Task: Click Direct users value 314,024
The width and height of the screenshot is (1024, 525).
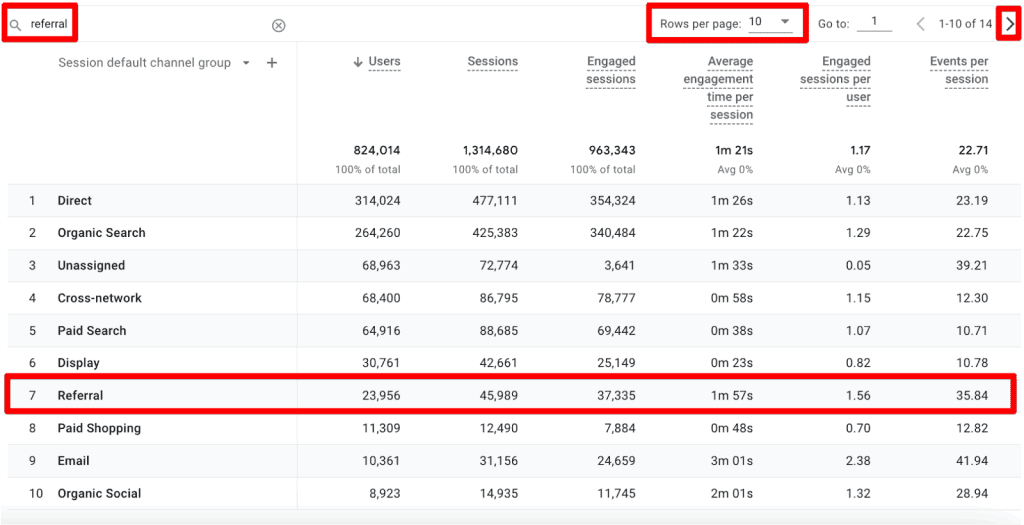Action: click(377, 200)
